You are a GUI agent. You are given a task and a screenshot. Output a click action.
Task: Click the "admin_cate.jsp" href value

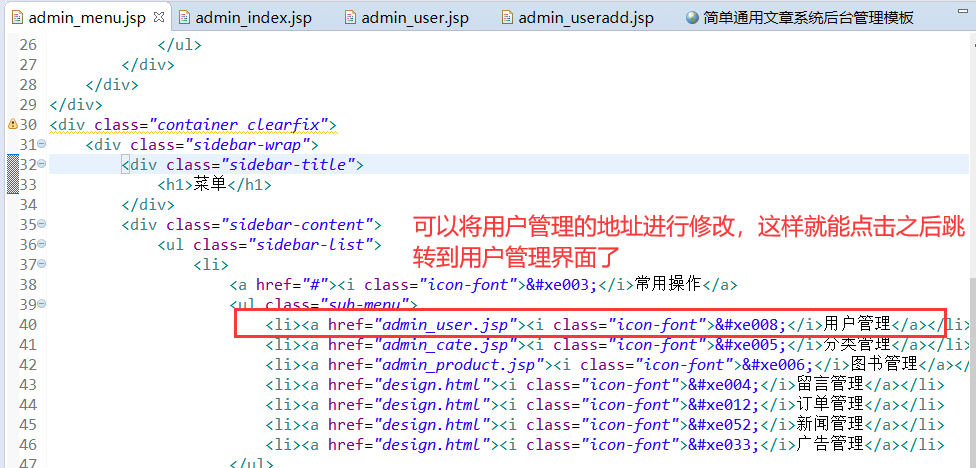[x=446, y=344]
